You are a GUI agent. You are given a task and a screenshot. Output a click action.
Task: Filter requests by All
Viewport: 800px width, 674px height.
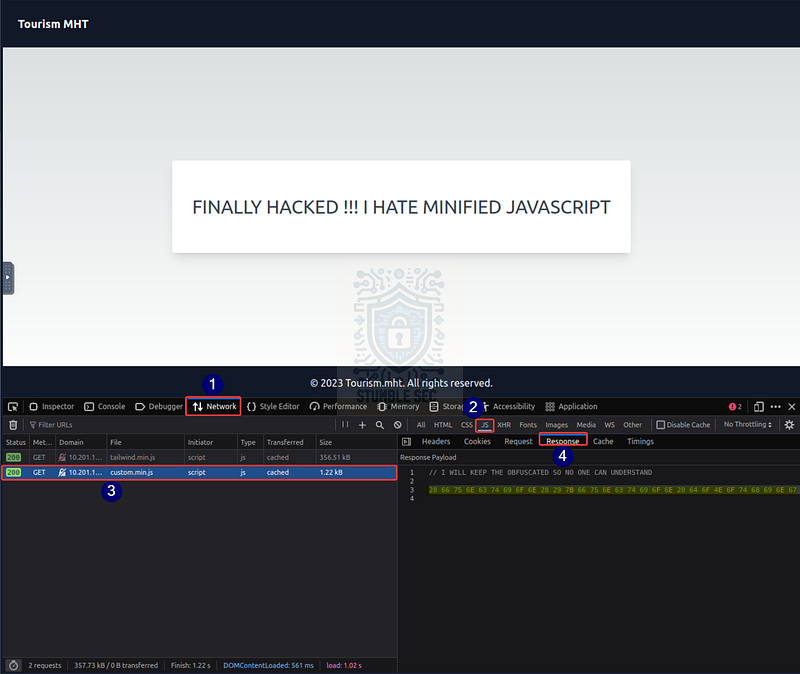click(421, 425)
